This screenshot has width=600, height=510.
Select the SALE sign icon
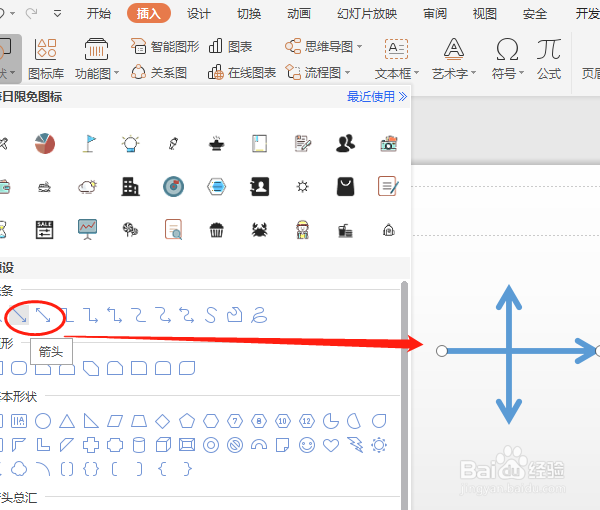click(x=44, y=230)
